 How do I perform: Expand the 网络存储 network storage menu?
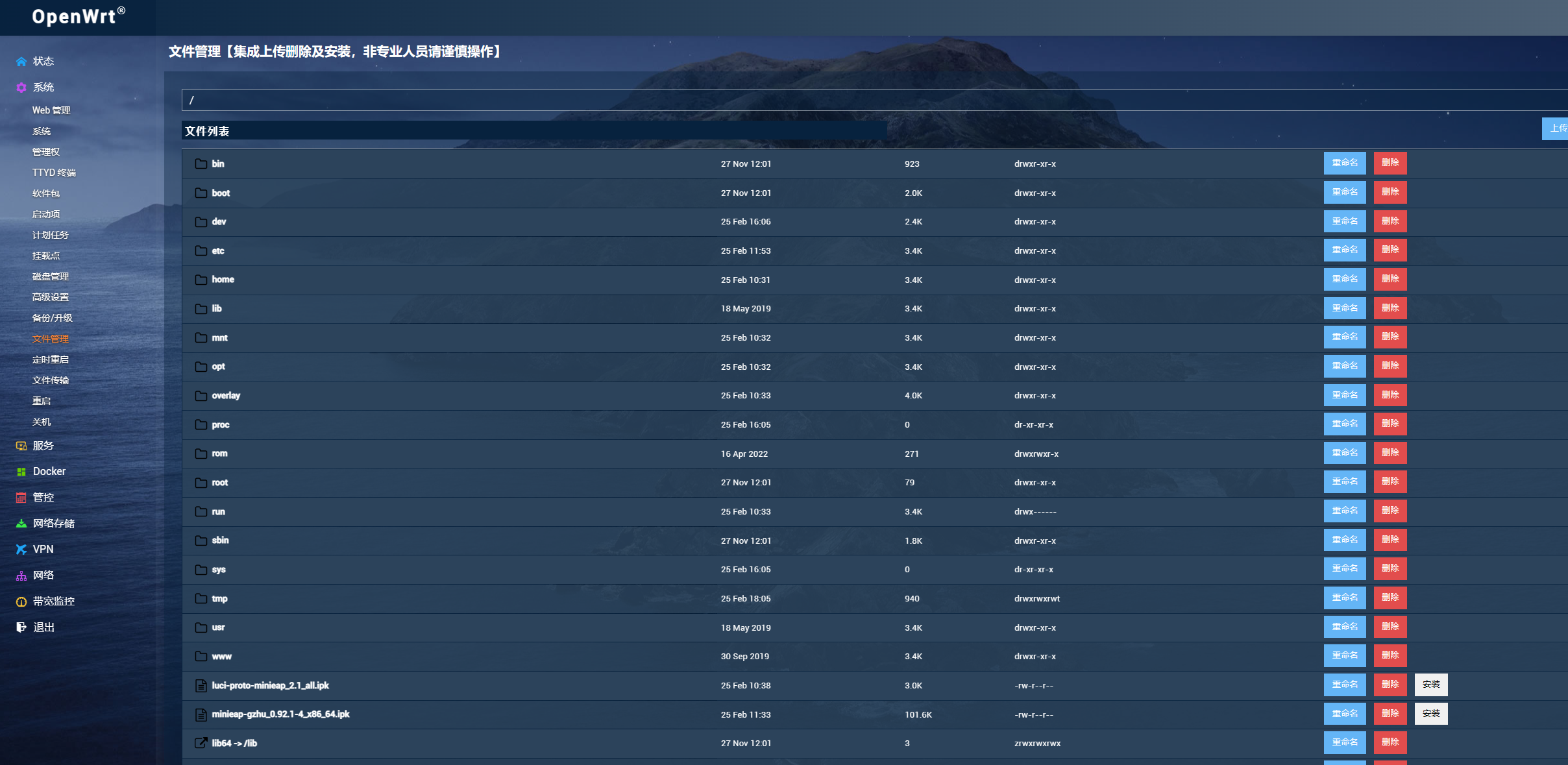pyautogui.click(x=53, y=524)
